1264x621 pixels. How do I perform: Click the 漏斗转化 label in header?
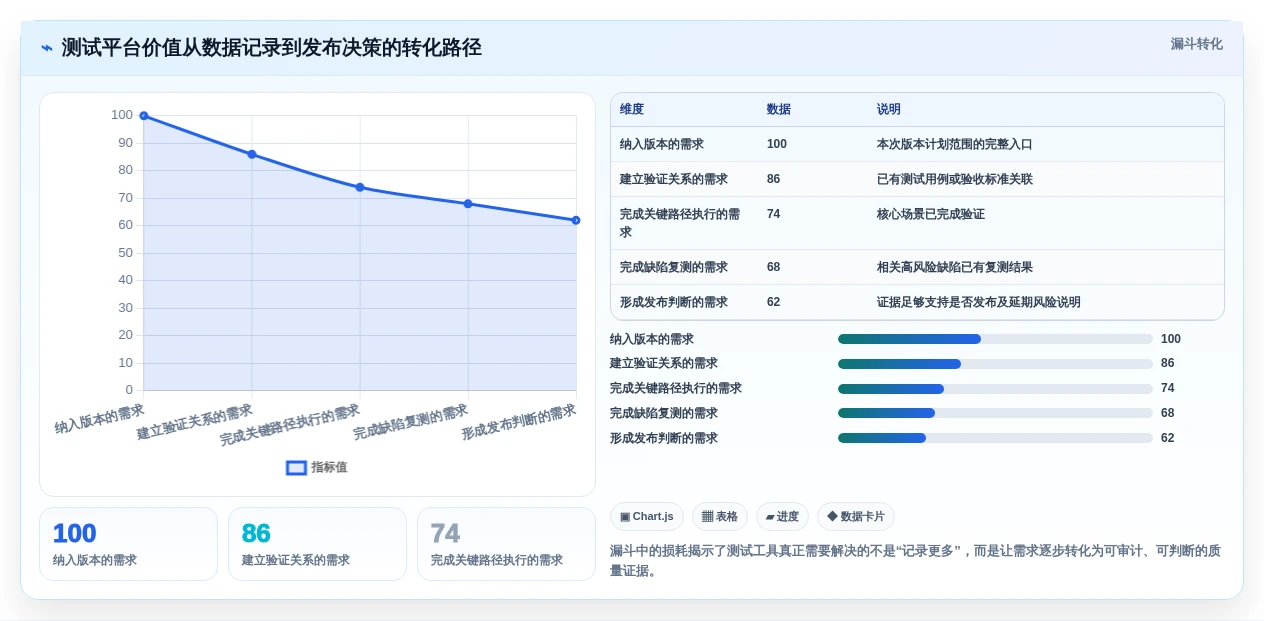(x=1196, y=44)
